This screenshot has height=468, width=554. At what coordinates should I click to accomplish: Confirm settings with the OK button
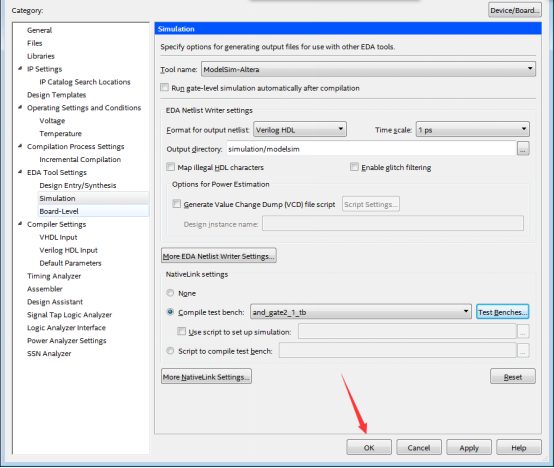click(369, 448)
